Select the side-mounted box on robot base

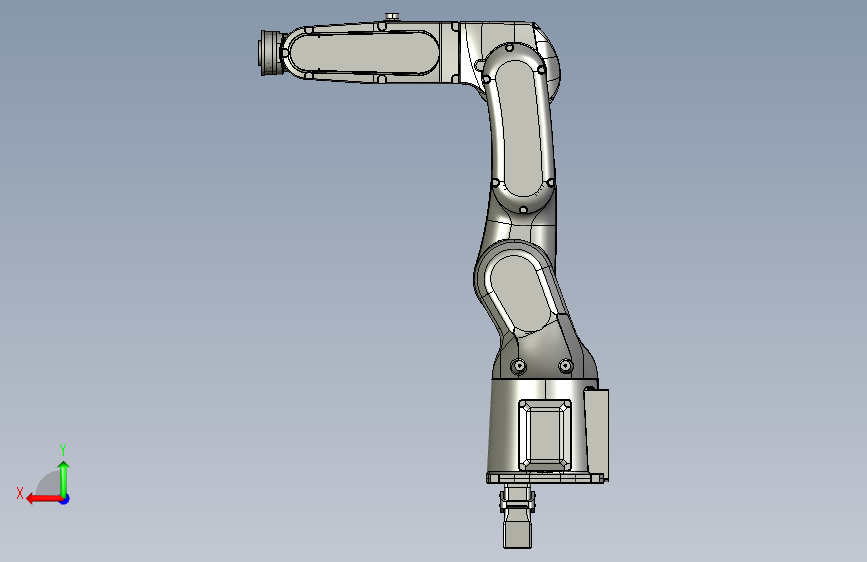click(x=597, y=435)
